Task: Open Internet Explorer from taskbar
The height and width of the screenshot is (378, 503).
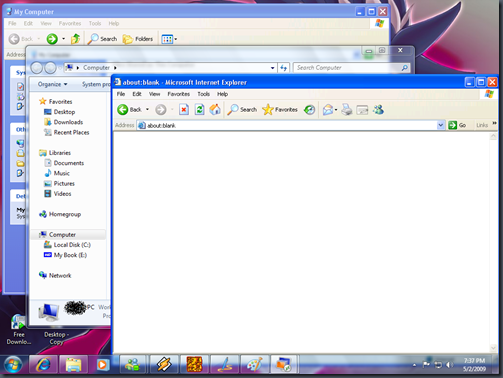Action: tap(43, 365)
